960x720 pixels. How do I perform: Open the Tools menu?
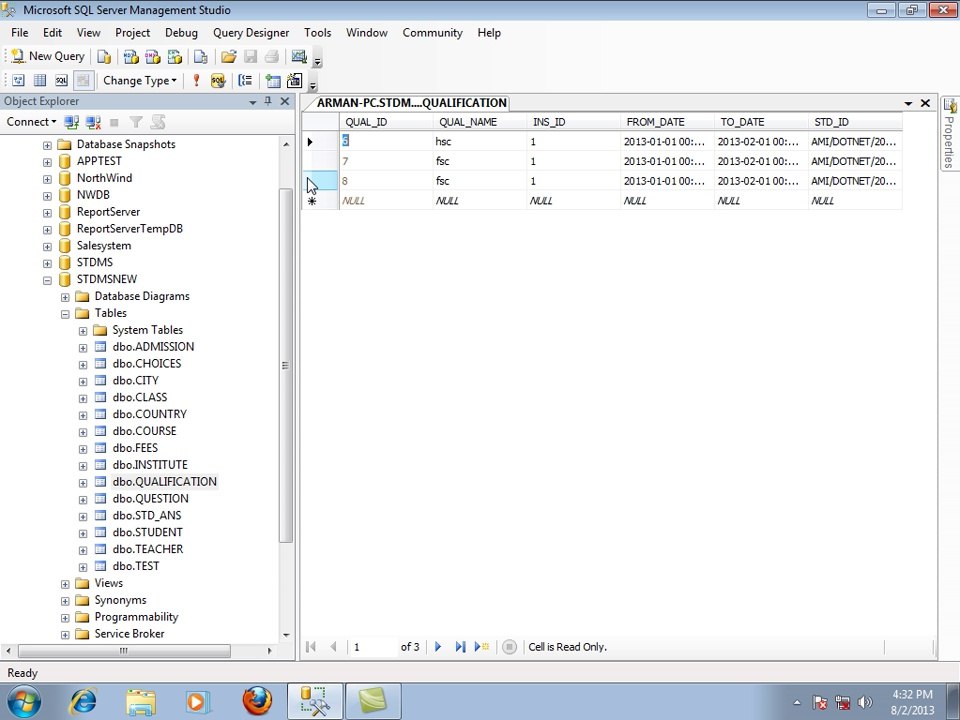[317, 32]
